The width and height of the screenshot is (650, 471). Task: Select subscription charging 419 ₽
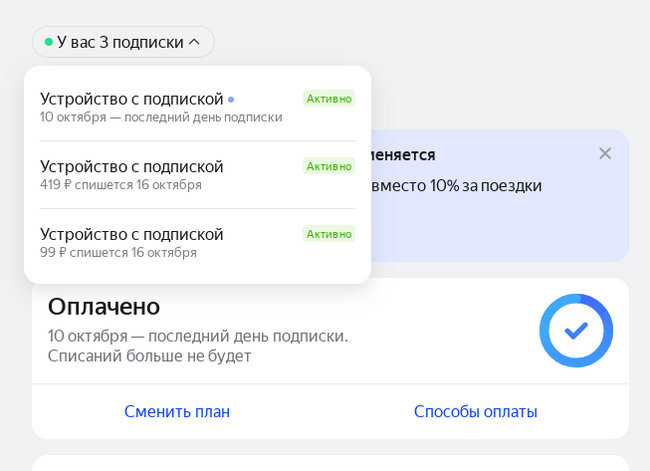tap(197, 175)
